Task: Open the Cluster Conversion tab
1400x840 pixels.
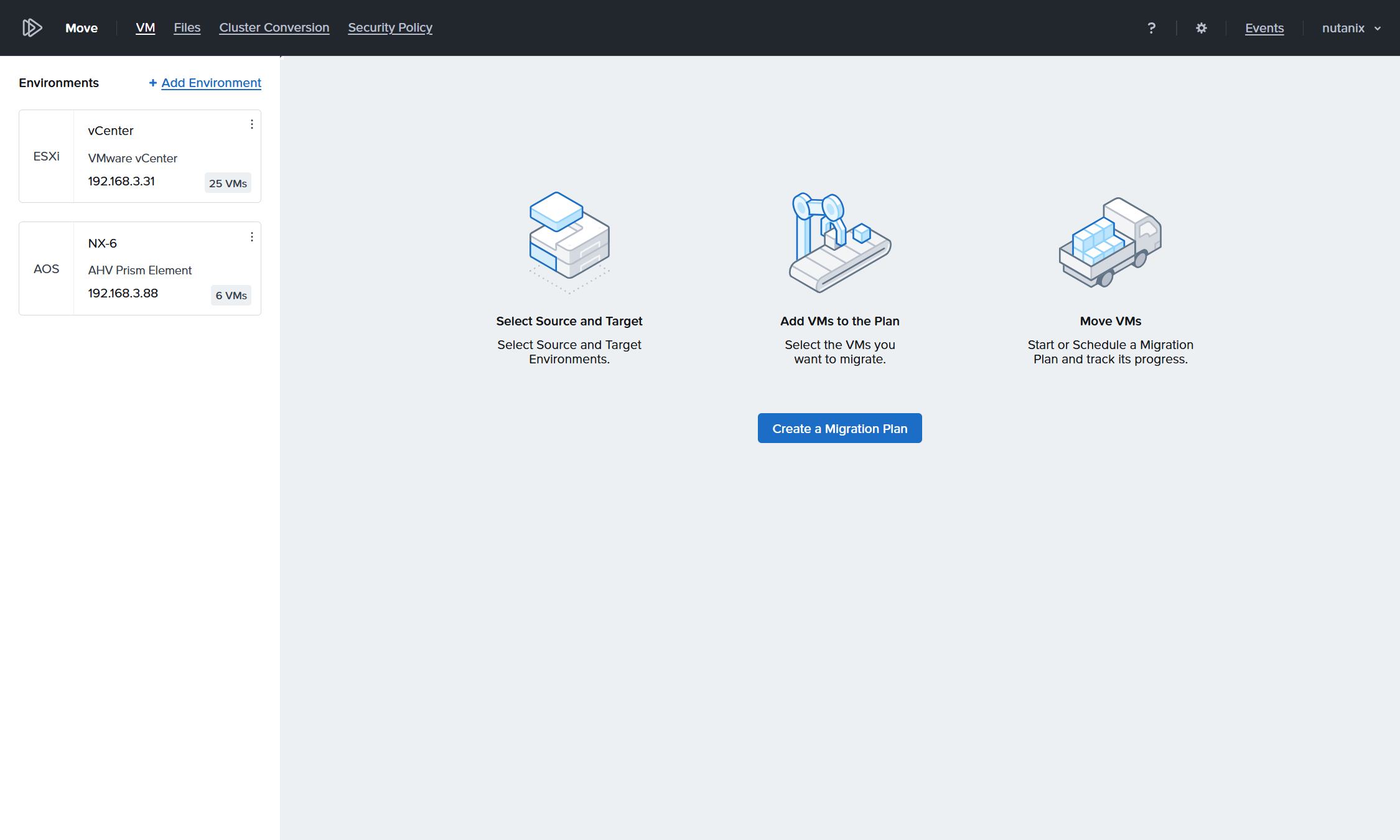Action: [274, 28]
